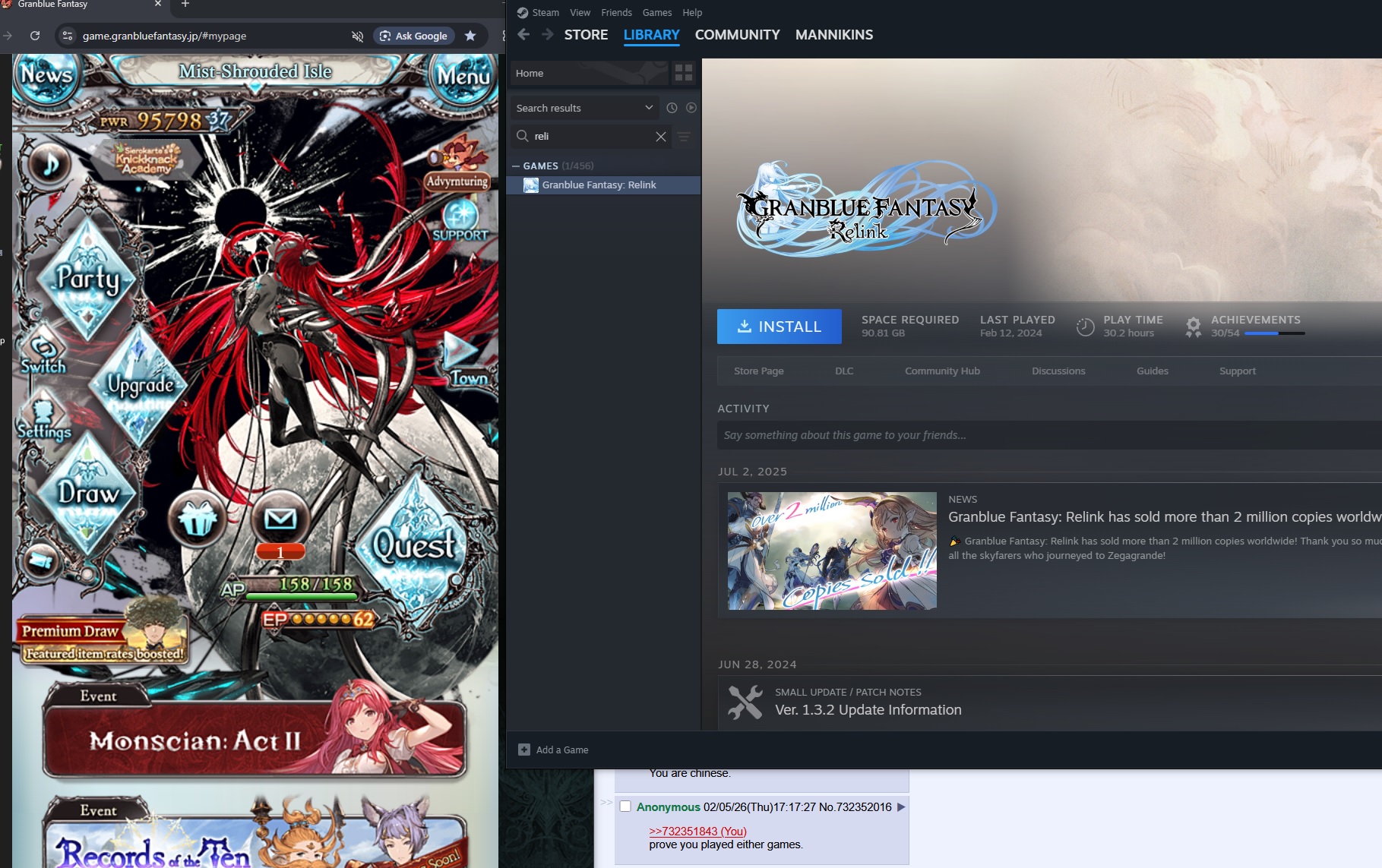1382x868 pixels.
Task: Switch to the COMMUNITY tab
Action: 737,35
